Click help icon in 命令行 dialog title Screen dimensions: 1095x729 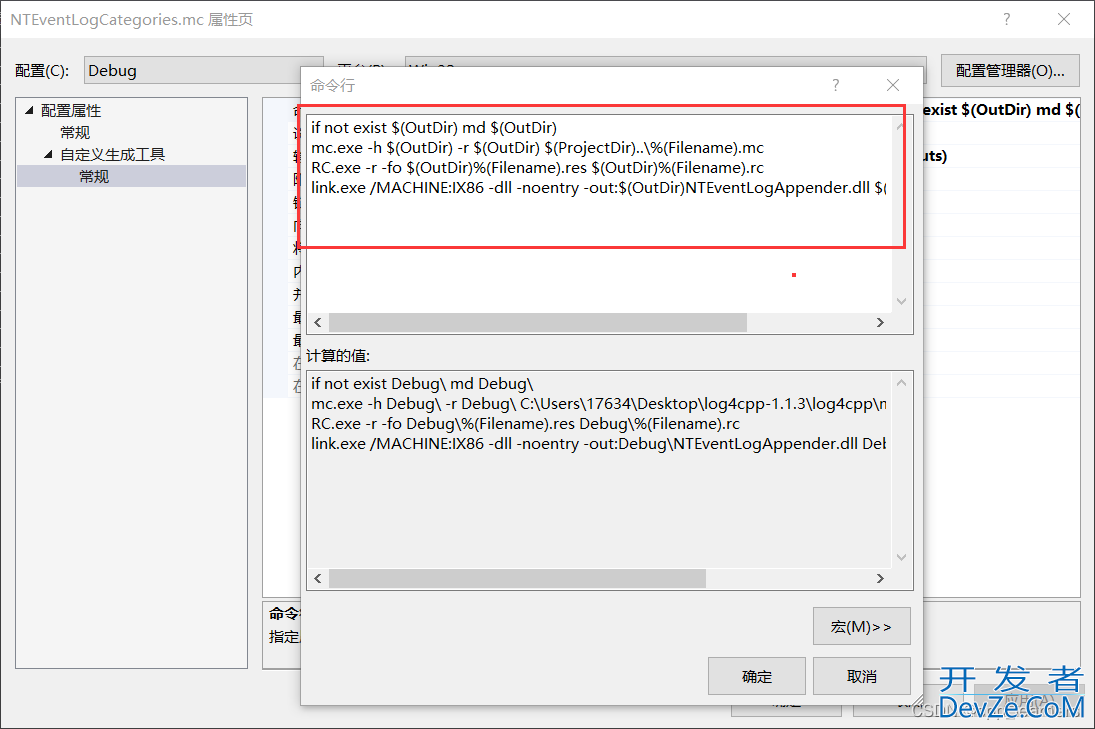point(836,85)
